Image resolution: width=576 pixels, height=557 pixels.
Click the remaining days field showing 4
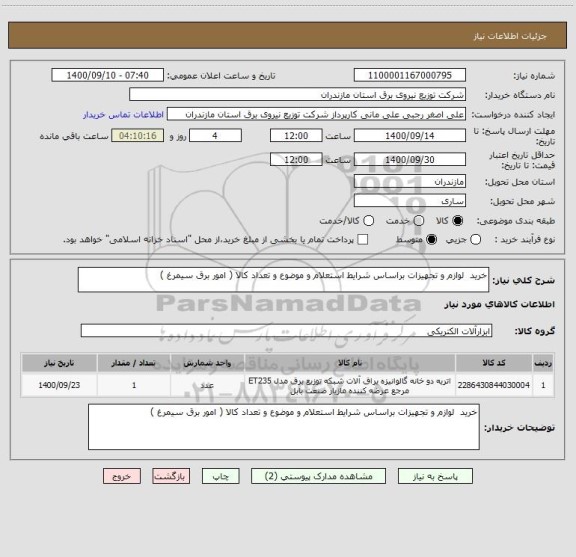click(215, 136)
